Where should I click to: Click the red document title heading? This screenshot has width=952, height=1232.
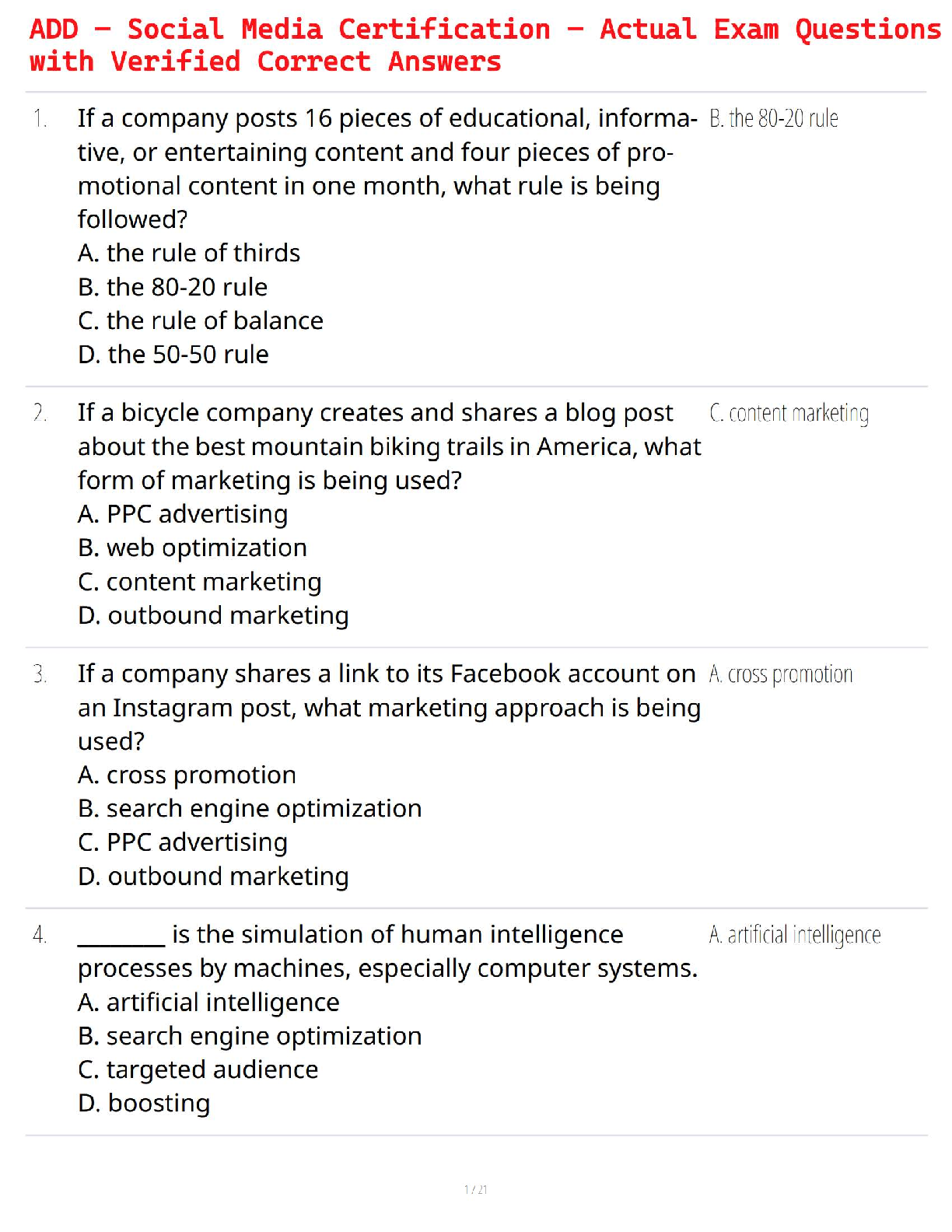(x=484, y=45)
